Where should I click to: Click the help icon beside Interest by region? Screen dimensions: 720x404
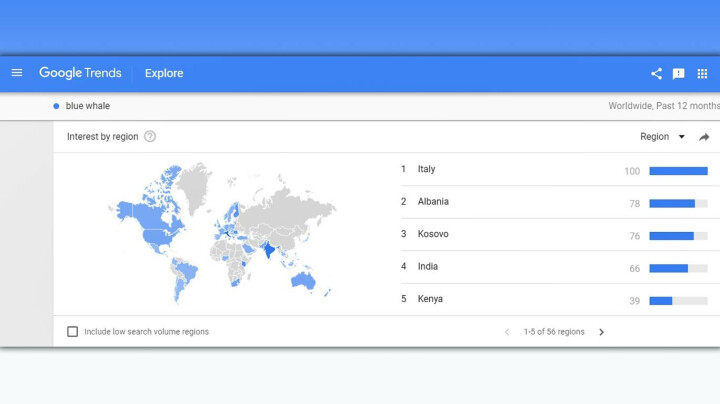tap(150, 137)
